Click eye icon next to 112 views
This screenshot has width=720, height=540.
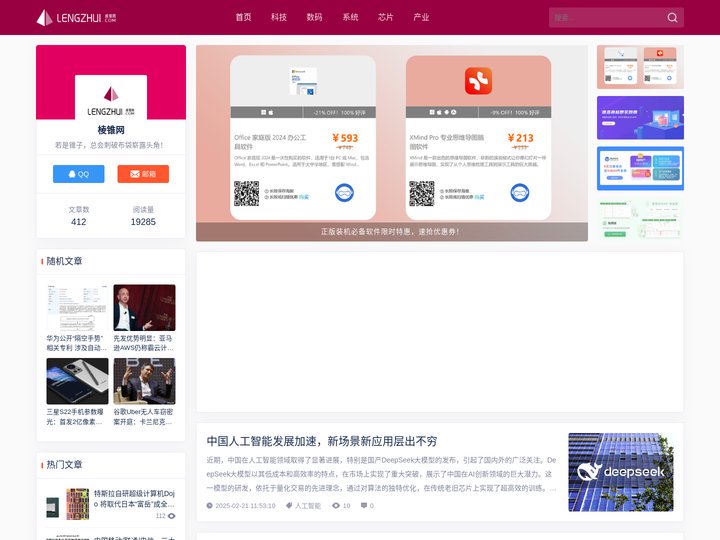click(171, 516)
